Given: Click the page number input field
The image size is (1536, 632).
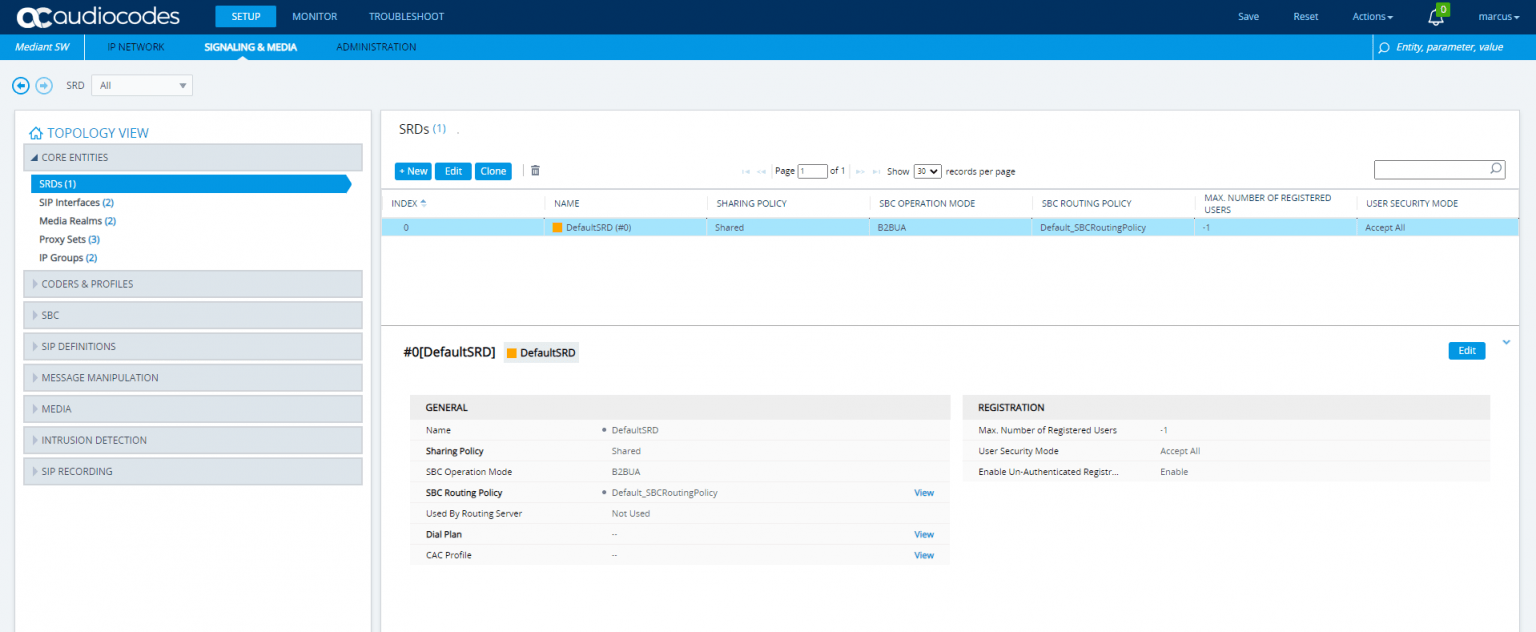Looking at the screenshot, I should (x=812, y=171).
